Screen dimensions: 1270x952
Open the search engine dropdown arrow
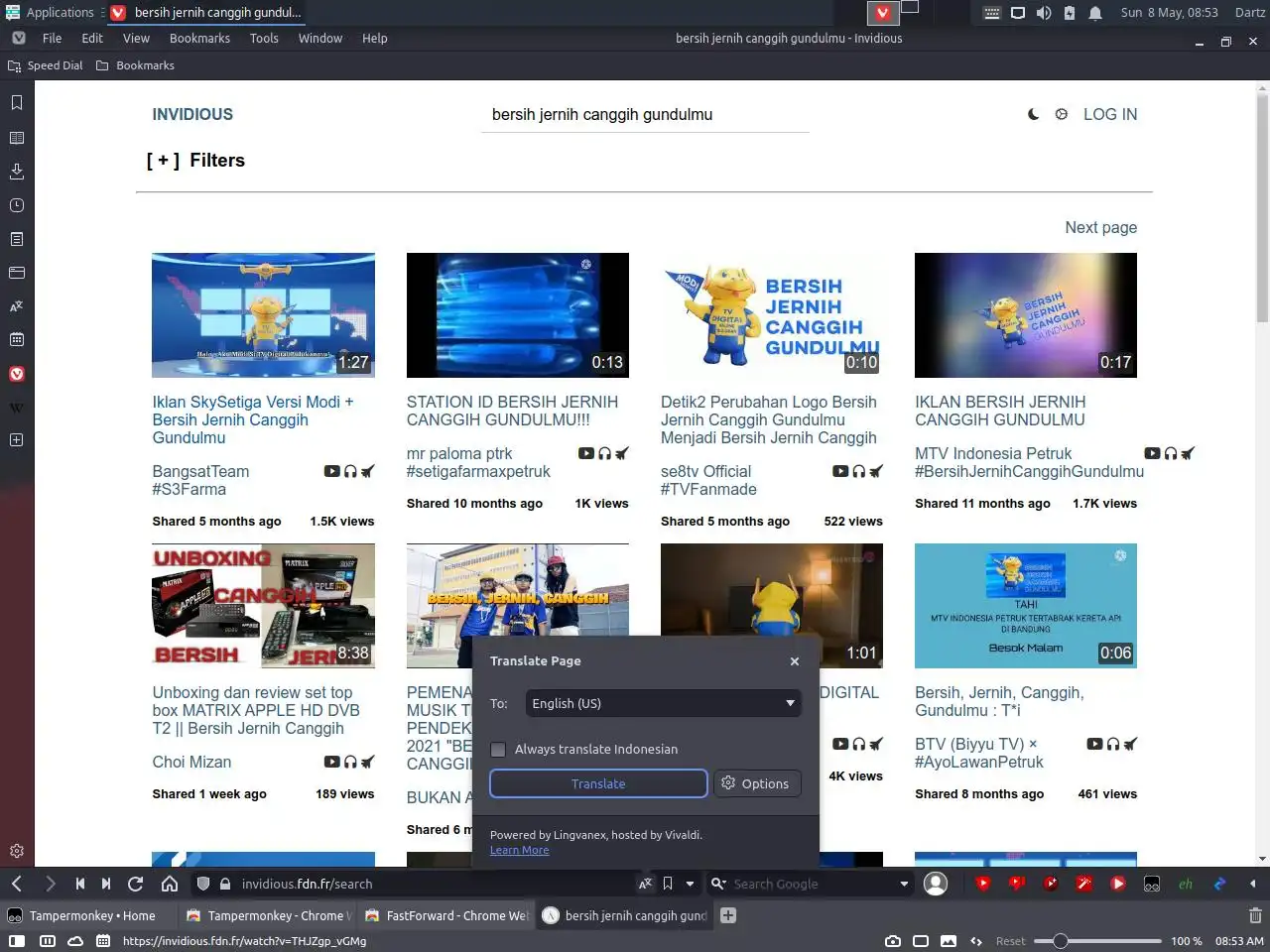[904, 884]
